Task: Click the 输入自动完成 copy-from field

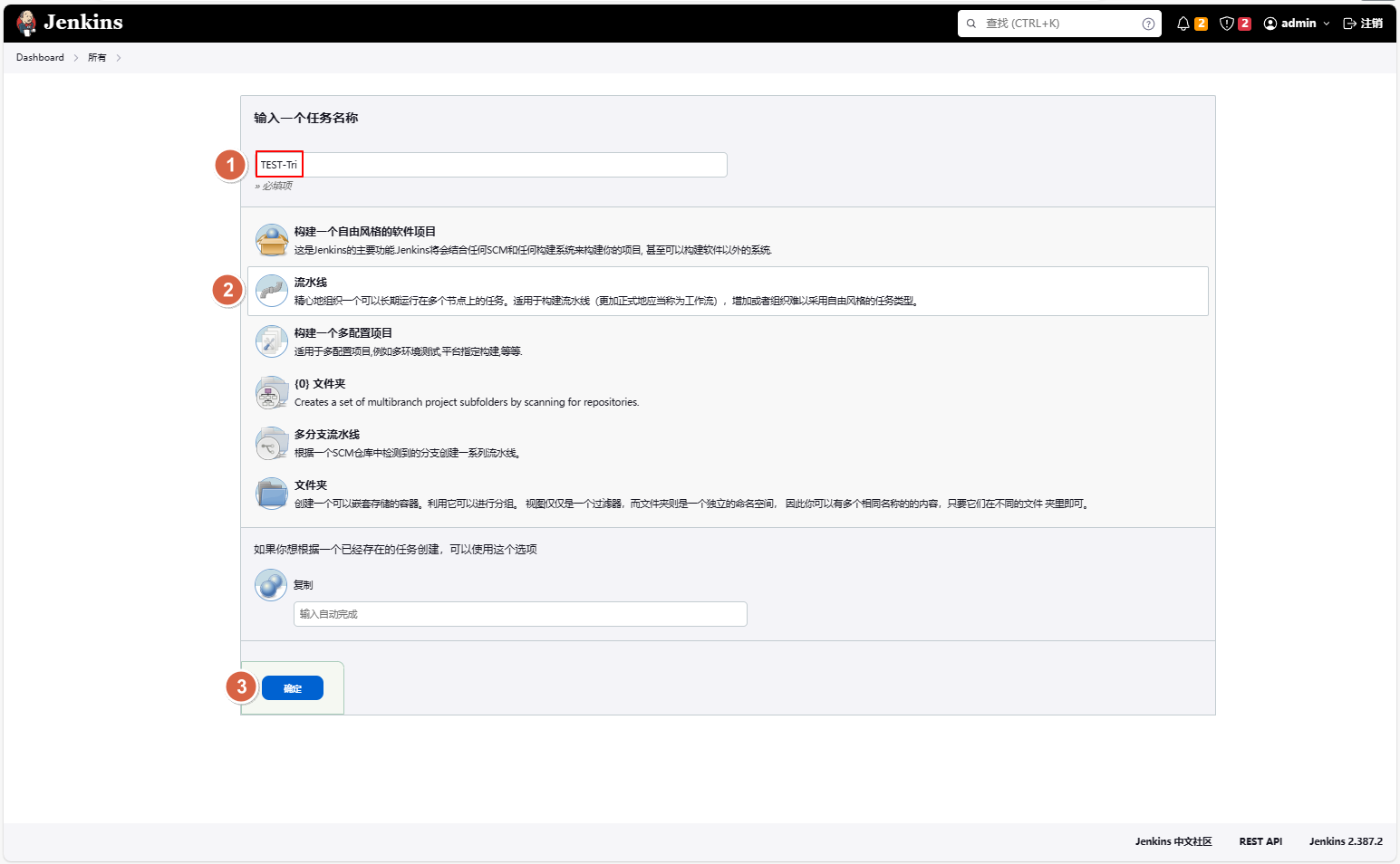Action: [x=520, y=614]
